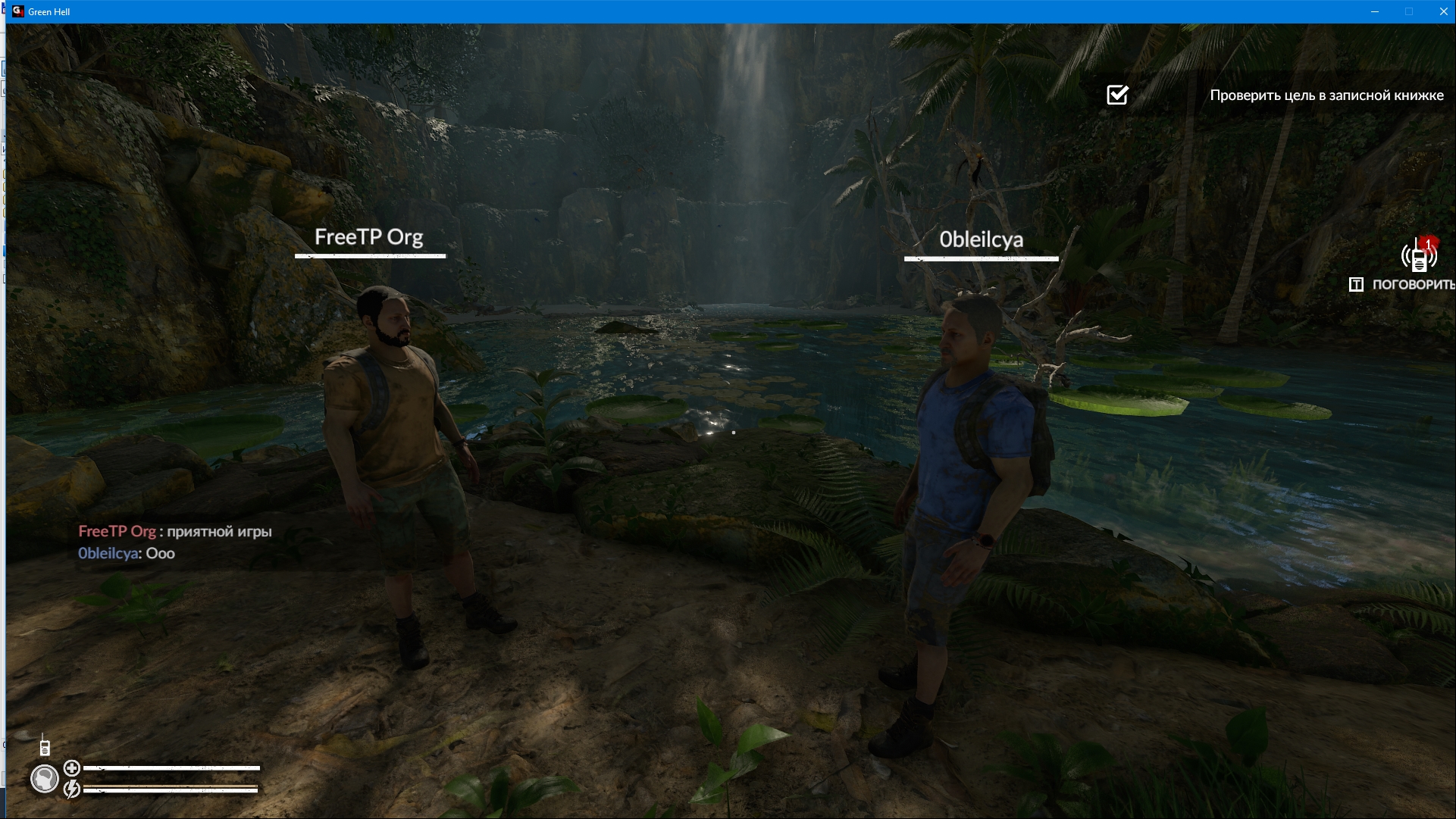Click the health bar under FreeTP Org
The image size is (1456, 819).
(x=371, y=256)
